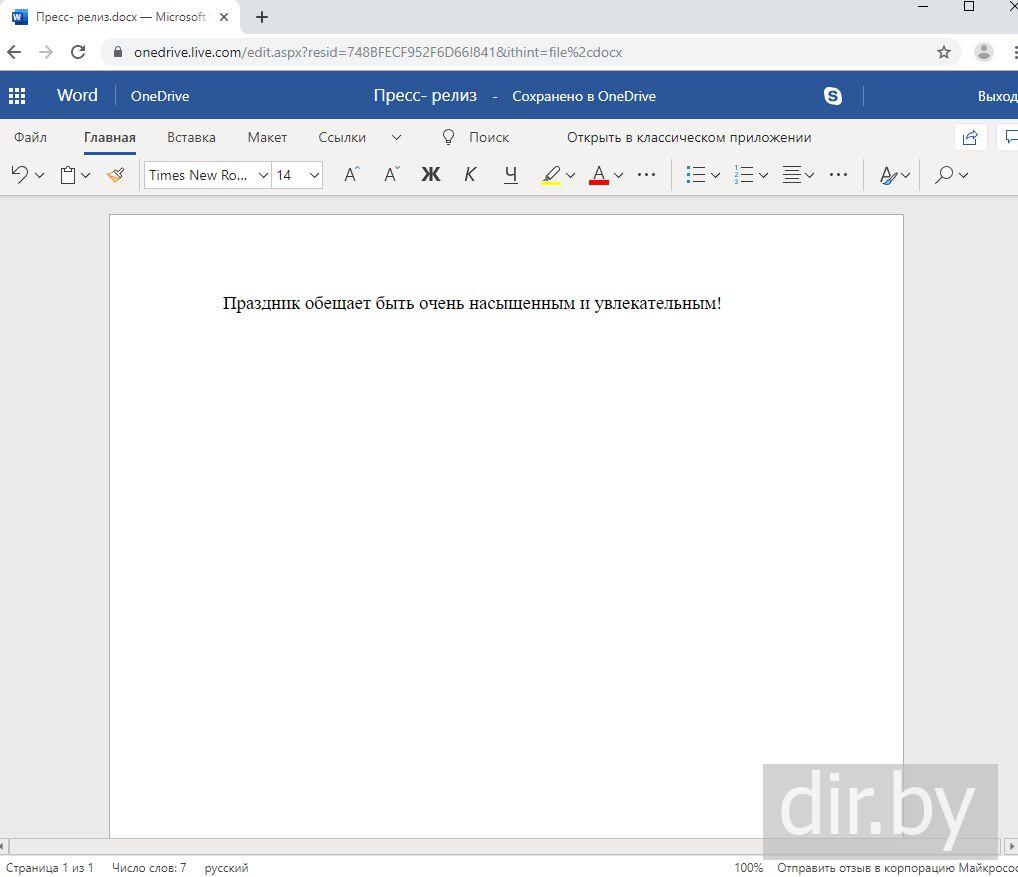Viewport: 1018px width, 877px height.
Task: Open the font size 14 dropdown
Action: click(298, 175)
